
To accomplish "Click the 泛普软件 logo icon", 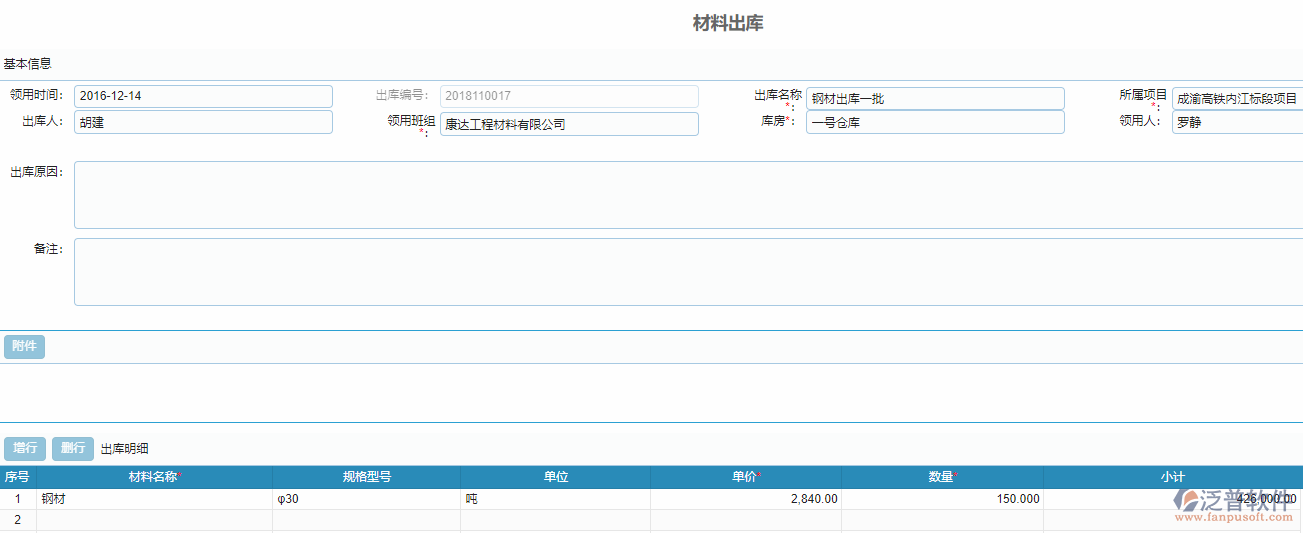I will tap(1187, 500).
